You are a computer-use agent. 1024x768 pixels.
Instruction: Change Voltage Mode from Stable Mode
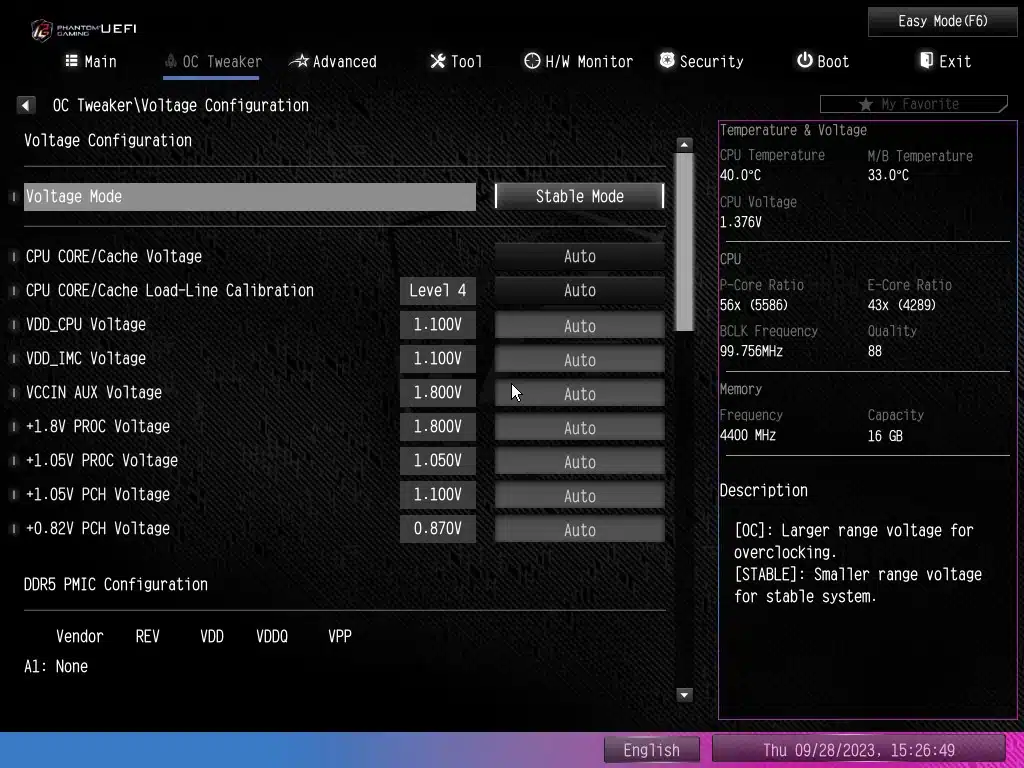[579, 197]
